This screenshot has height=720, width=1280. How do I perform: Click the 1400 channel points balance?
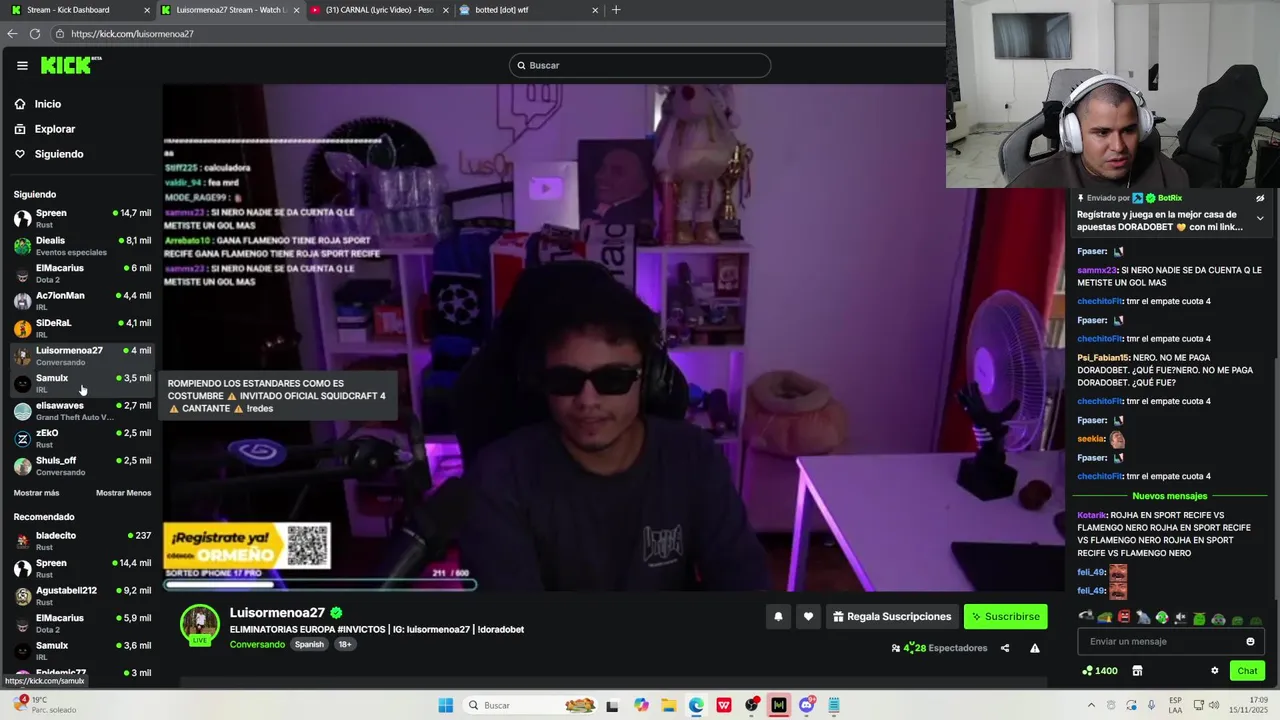1100,671
